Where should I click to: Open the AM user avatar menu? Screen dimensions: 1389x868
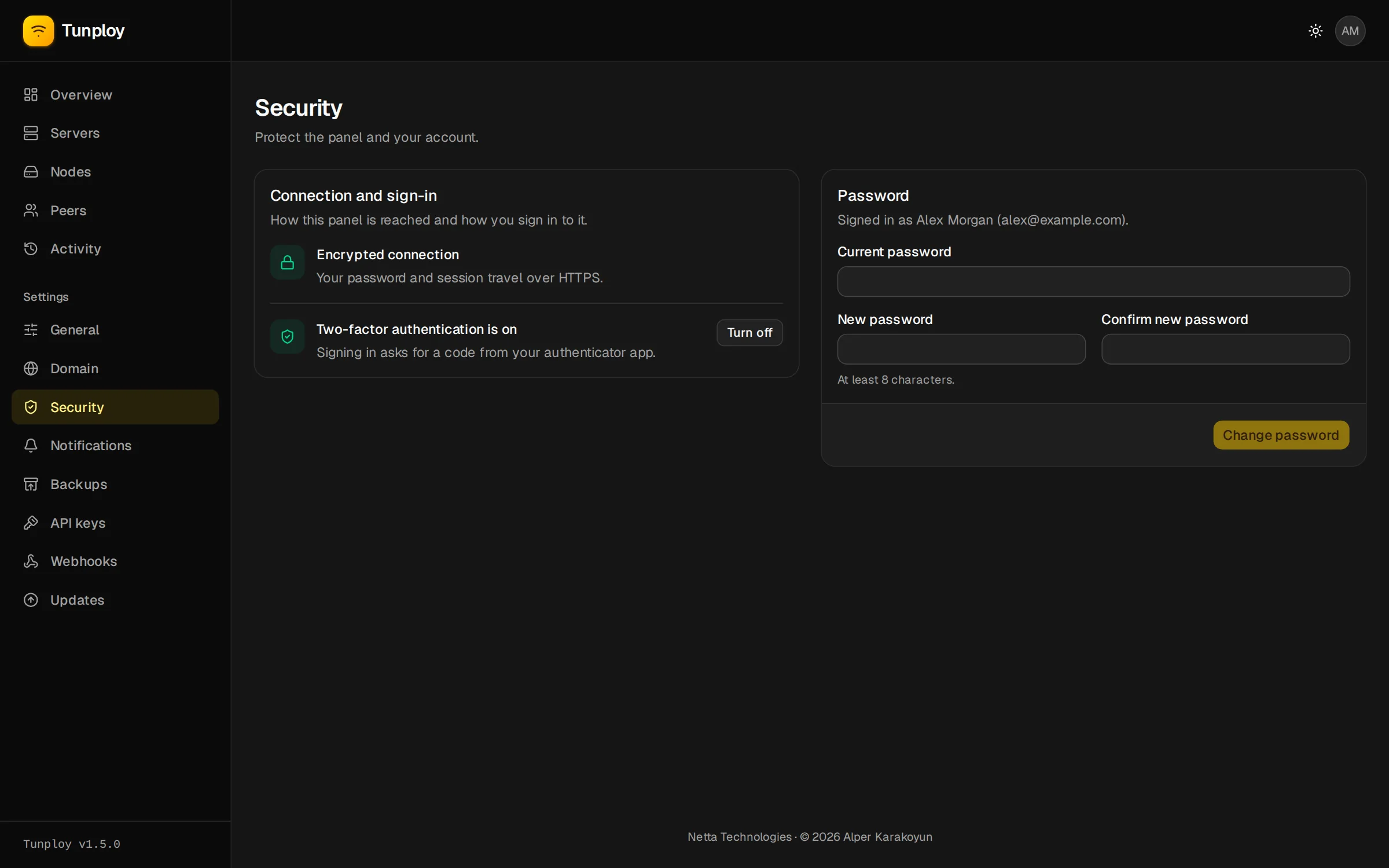1350,31
